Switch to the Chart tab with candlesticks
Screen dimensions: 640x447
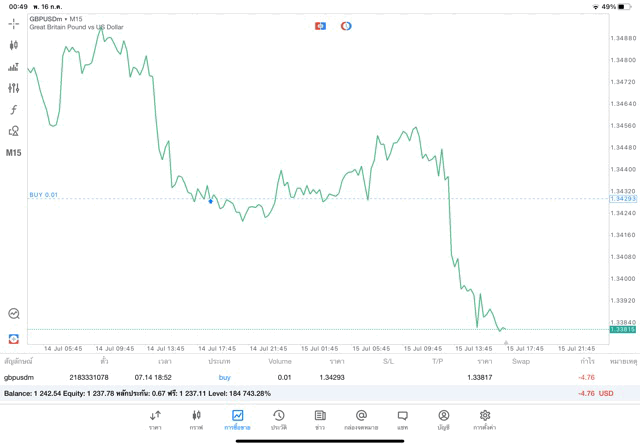(196, 418)
